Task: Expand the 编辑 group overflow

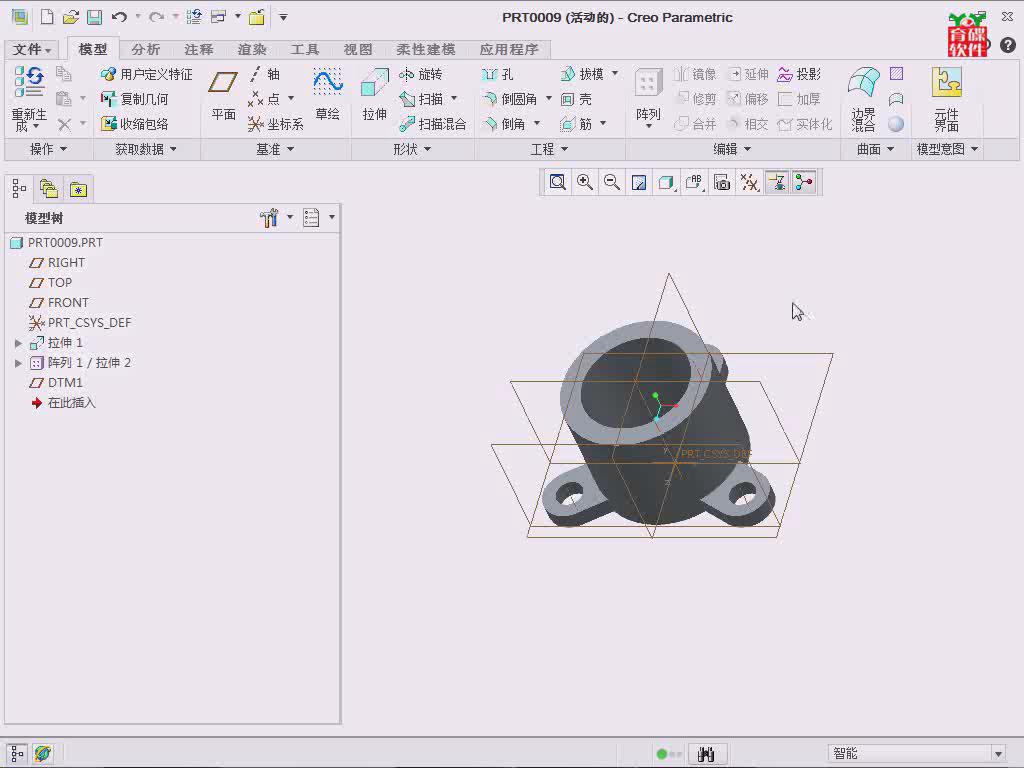Action: point(732,150)
